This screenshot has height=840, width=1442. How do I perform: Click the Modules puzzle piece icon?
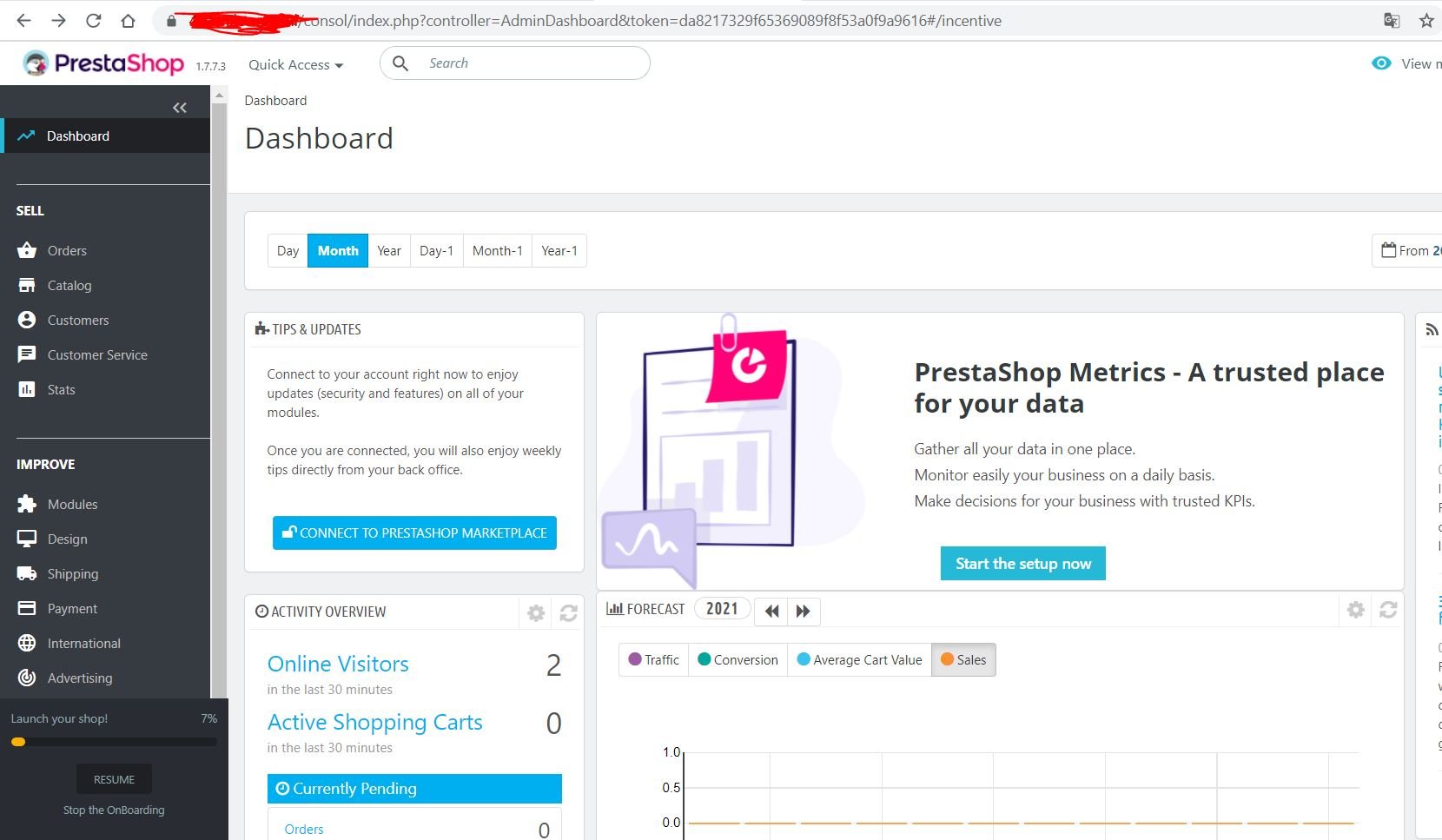pyautogui.click(x=27, y=504)
